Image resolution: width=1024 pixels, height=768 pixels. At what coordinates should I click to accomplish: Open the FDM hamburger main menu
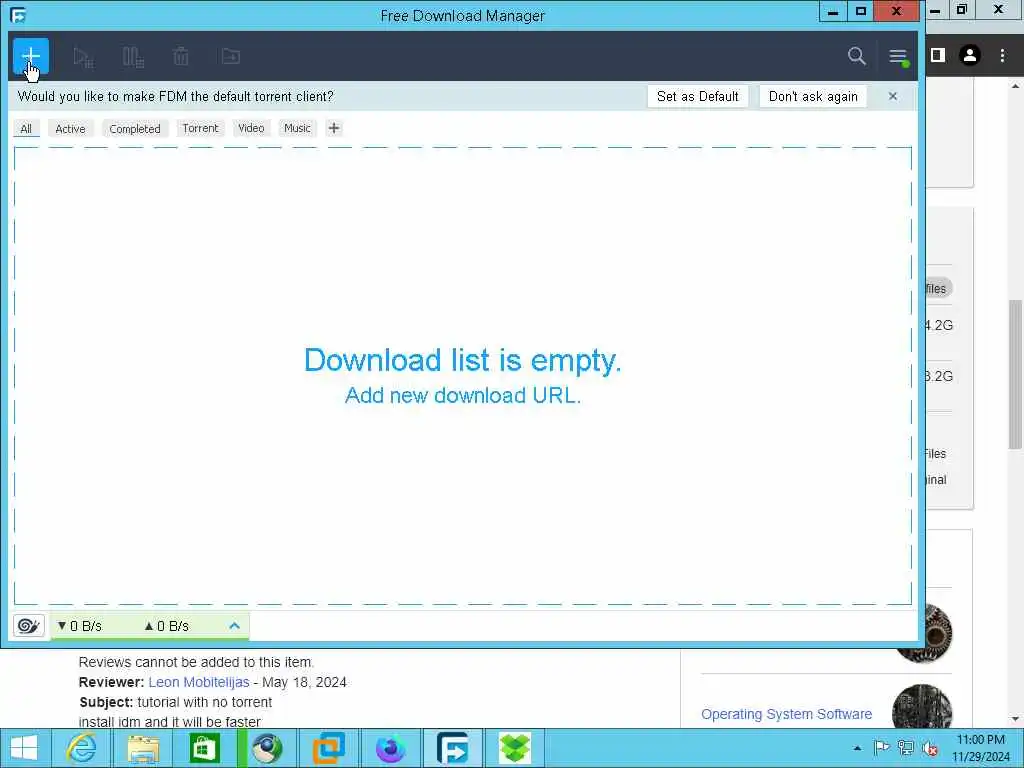click(899, 57)
